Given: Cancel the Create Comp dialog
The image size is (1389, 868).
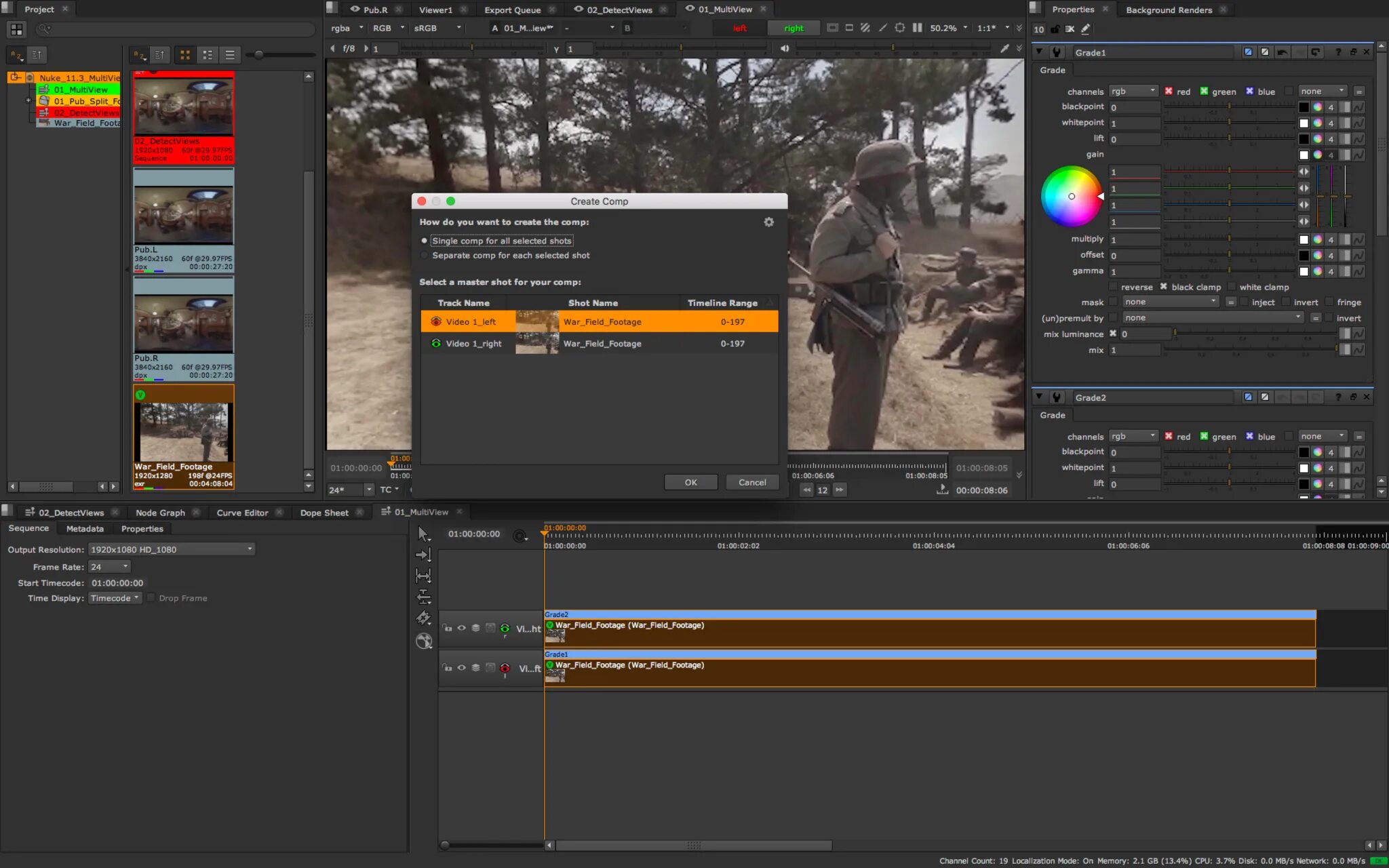Looking at the screenshot, I should 751,482.
